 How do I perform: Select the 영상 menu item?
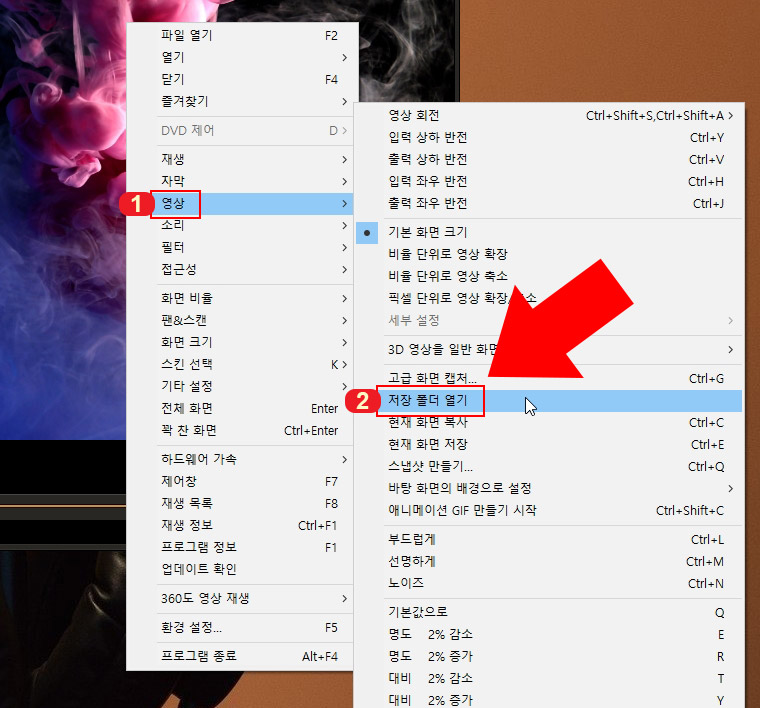[242, 204]
